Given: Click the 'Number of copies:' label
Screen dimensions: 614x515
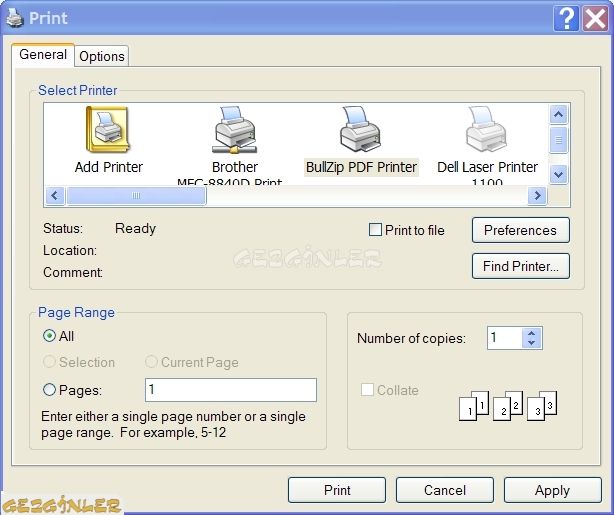Looking at the screenshot, I should [x=412, y=338].
